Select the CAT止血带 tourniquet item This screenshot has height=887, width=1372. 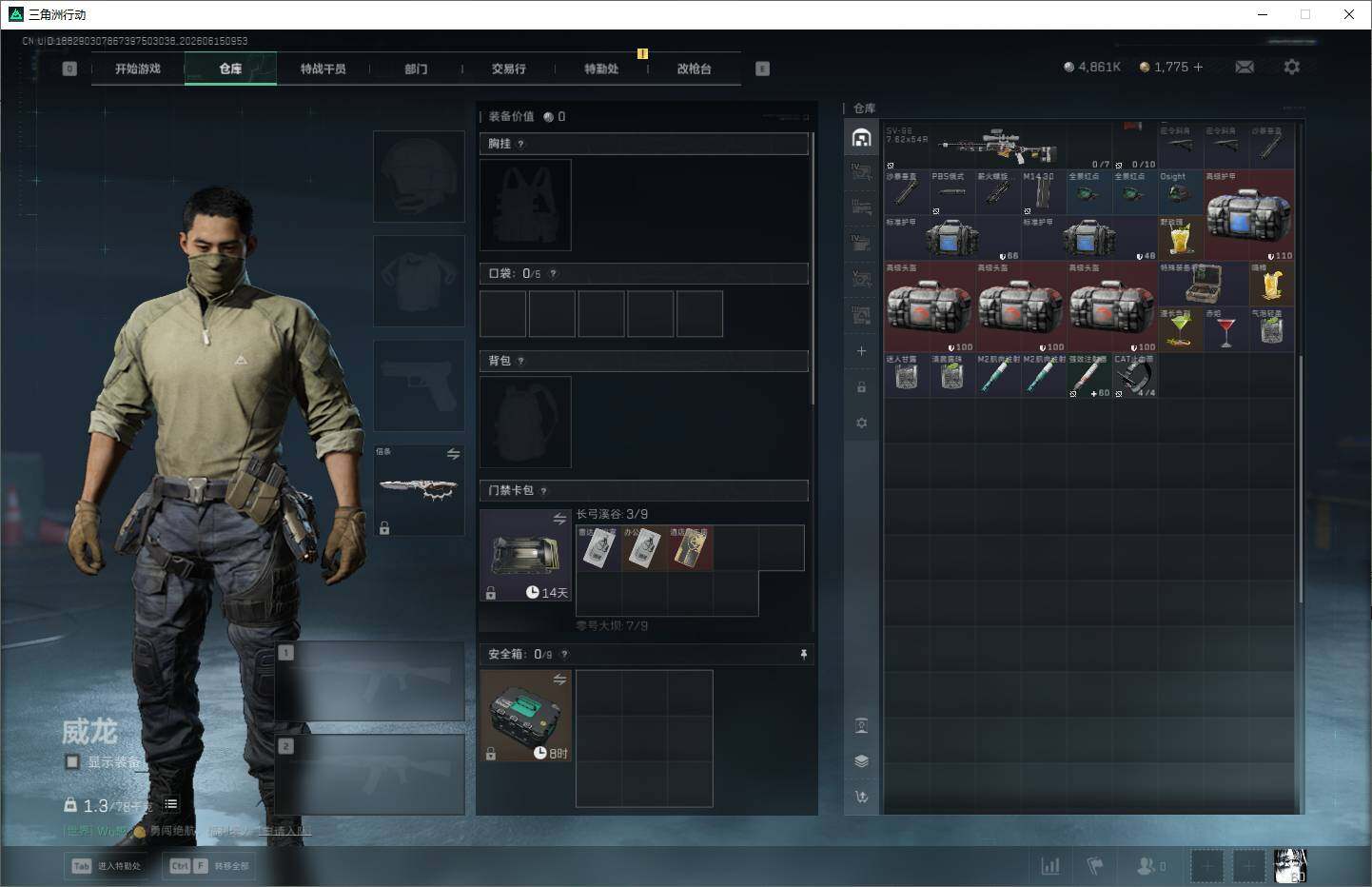(1135, 375)
